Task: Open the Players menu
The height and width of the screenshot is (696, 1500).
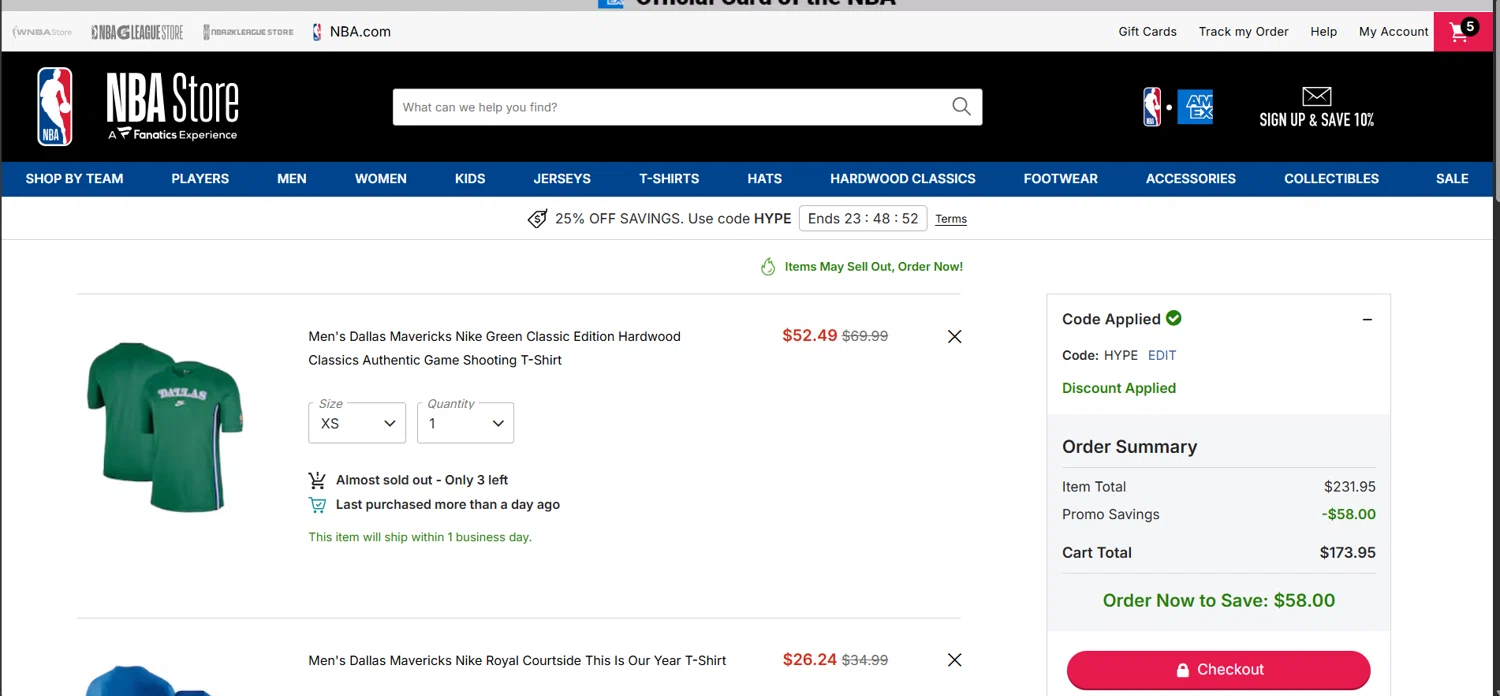Action: pyautogui.click(x=200, y=179)
